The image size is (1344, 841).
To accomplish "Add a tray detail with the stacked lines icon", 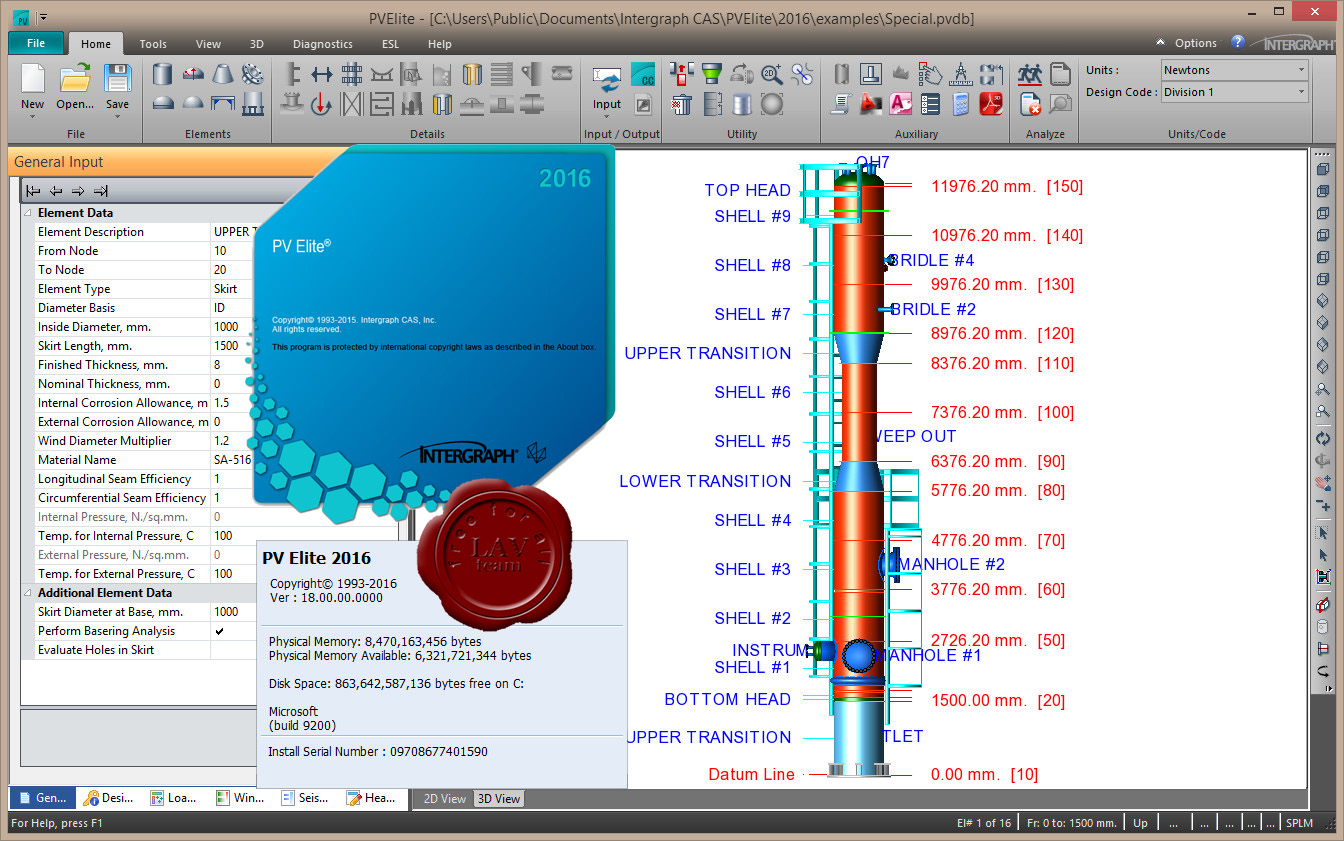I will (502, 73).
